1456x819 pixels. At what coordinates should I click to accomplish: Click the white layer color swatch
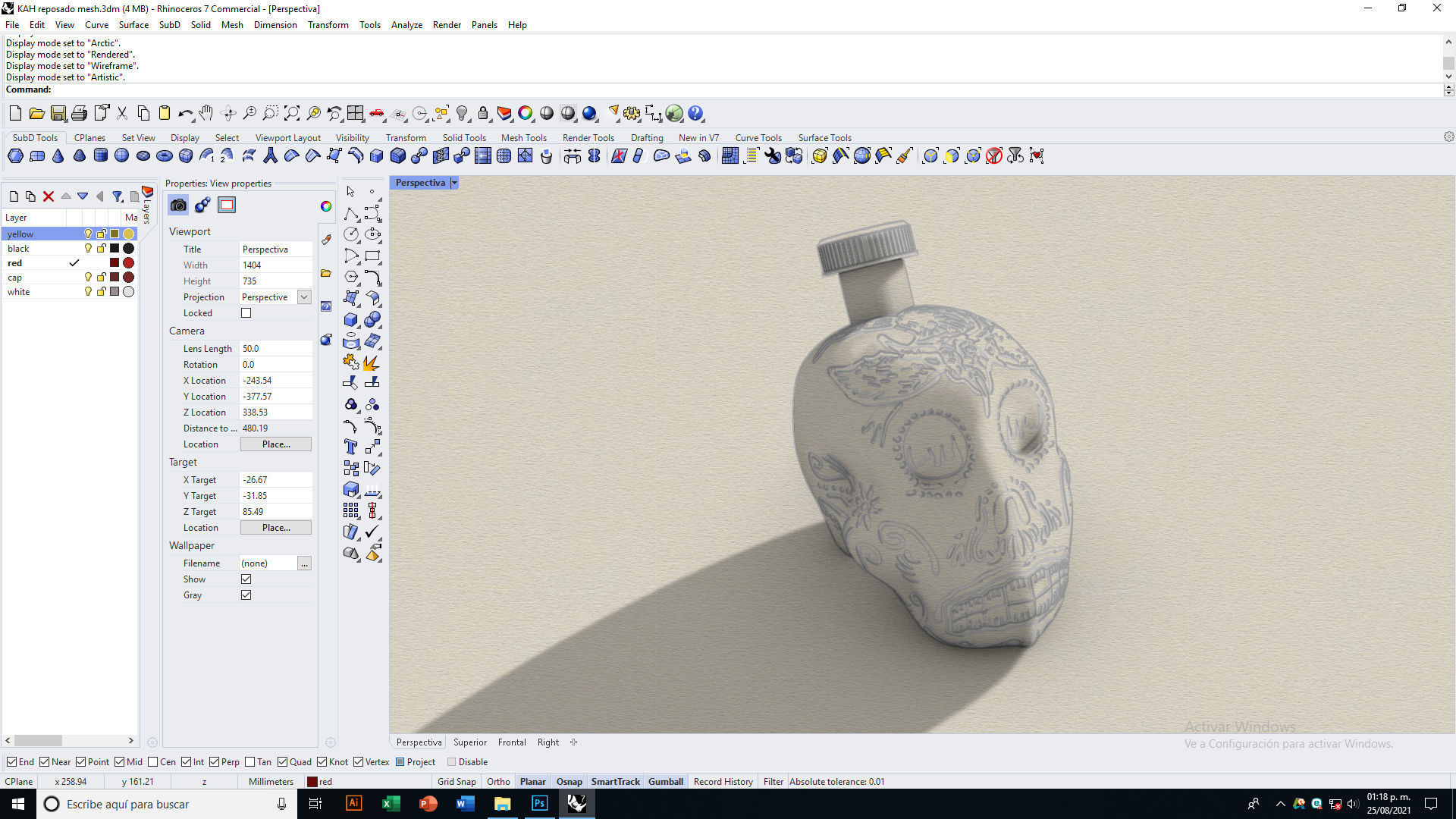coord(115,292)
